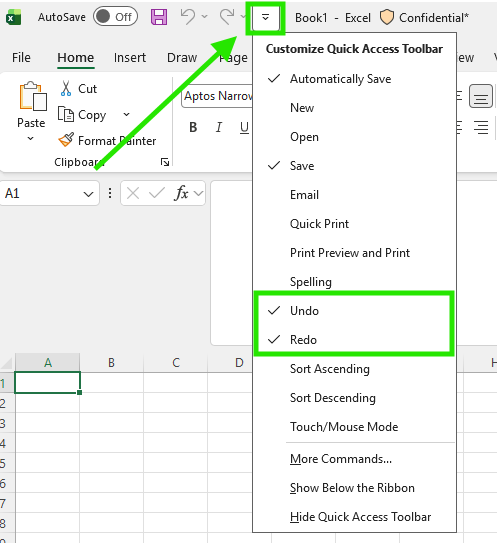Uncheck Redo in the Quick Access menu
Image resolution: width=497 pixels, height=543 pixels.
point(354,340)
